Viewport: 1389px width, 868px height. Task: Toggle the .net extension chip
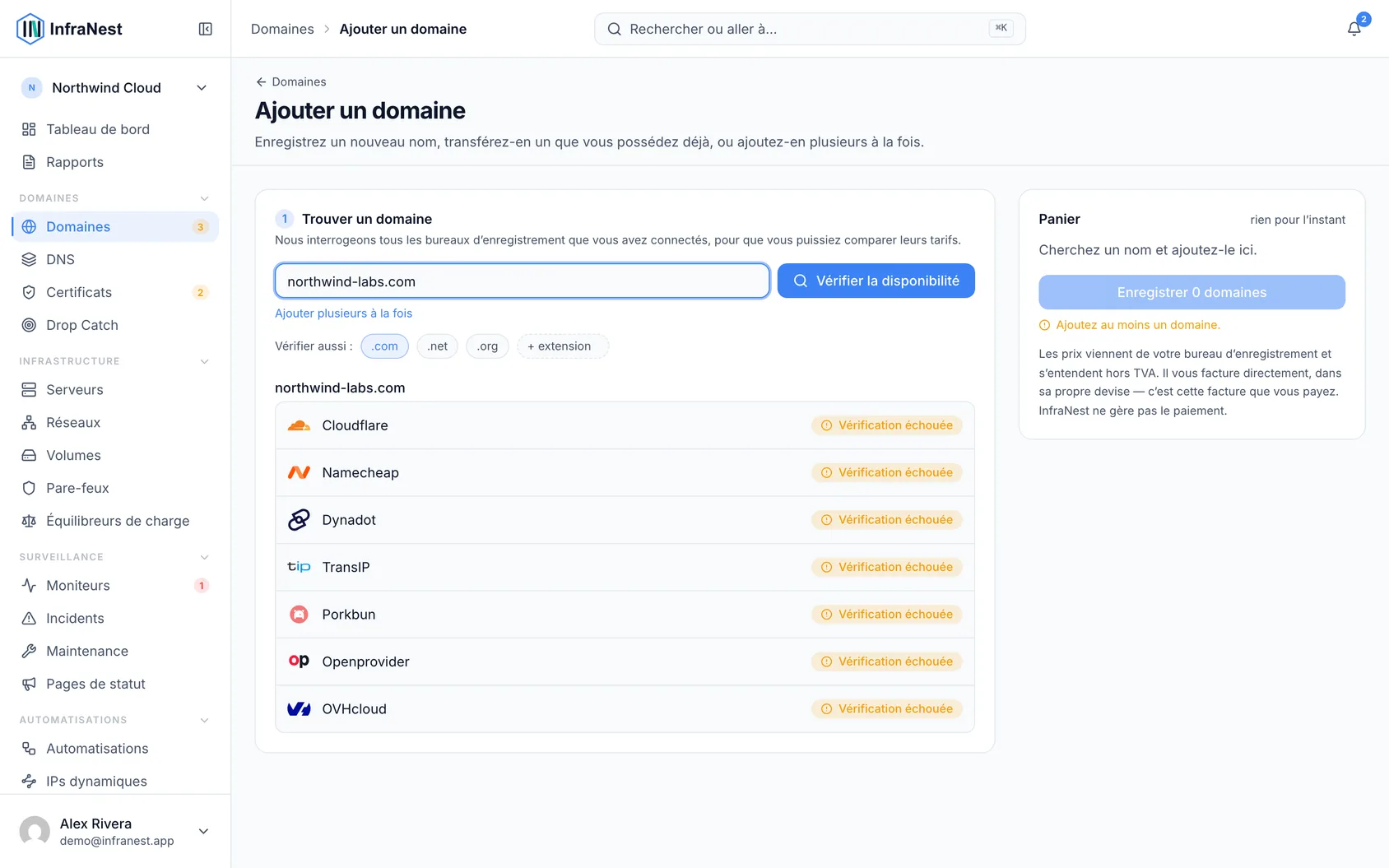coord(437,346)
